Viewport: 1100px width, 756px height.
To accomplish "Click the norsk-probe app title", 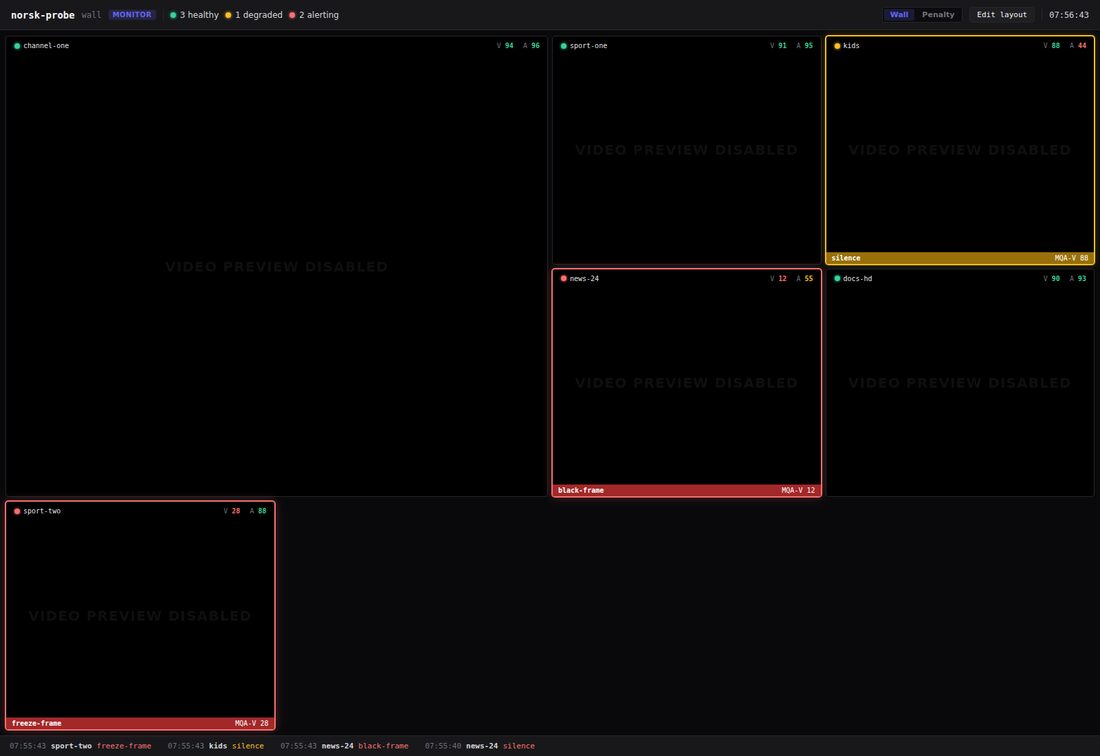I will click(43, 15).
